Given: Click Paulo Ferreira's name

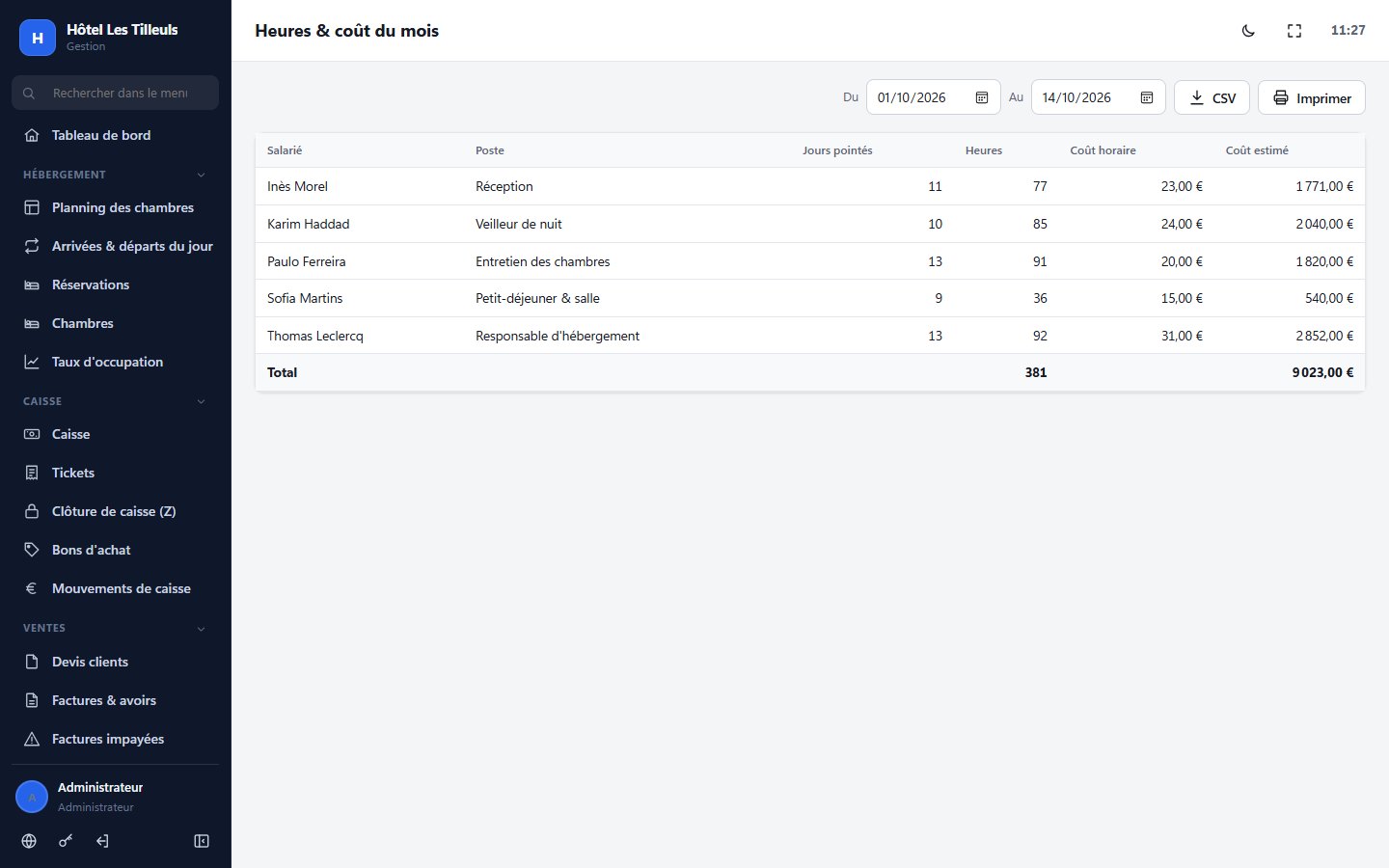Looking at the screenshot, I should click(306, 261).
